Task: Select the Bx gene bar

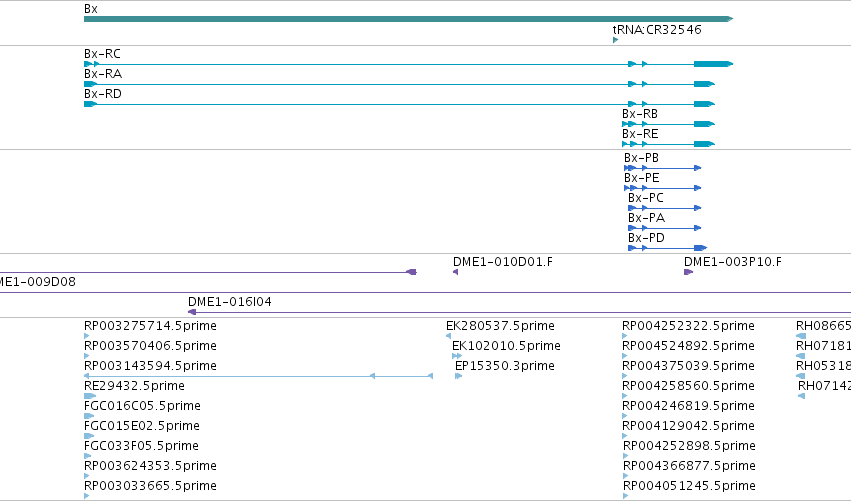Action: [x=408, y=19]
